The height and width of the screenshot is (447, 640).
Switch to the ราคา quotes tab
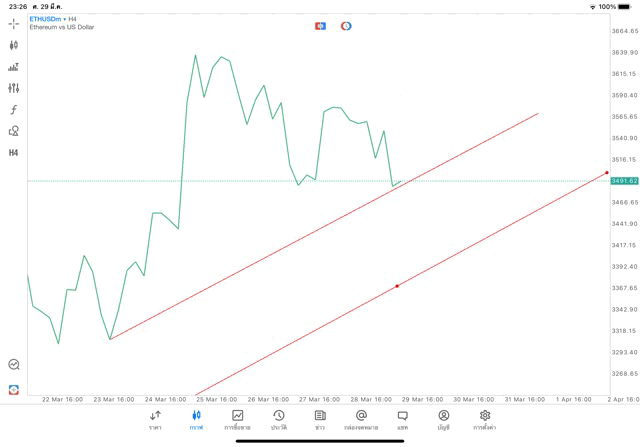click(x=155, y=420)
